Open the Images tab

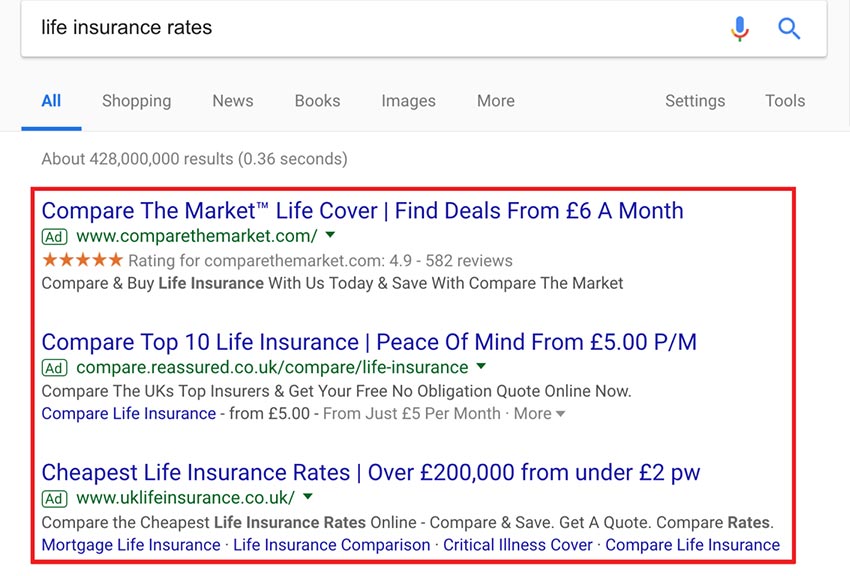408,101
